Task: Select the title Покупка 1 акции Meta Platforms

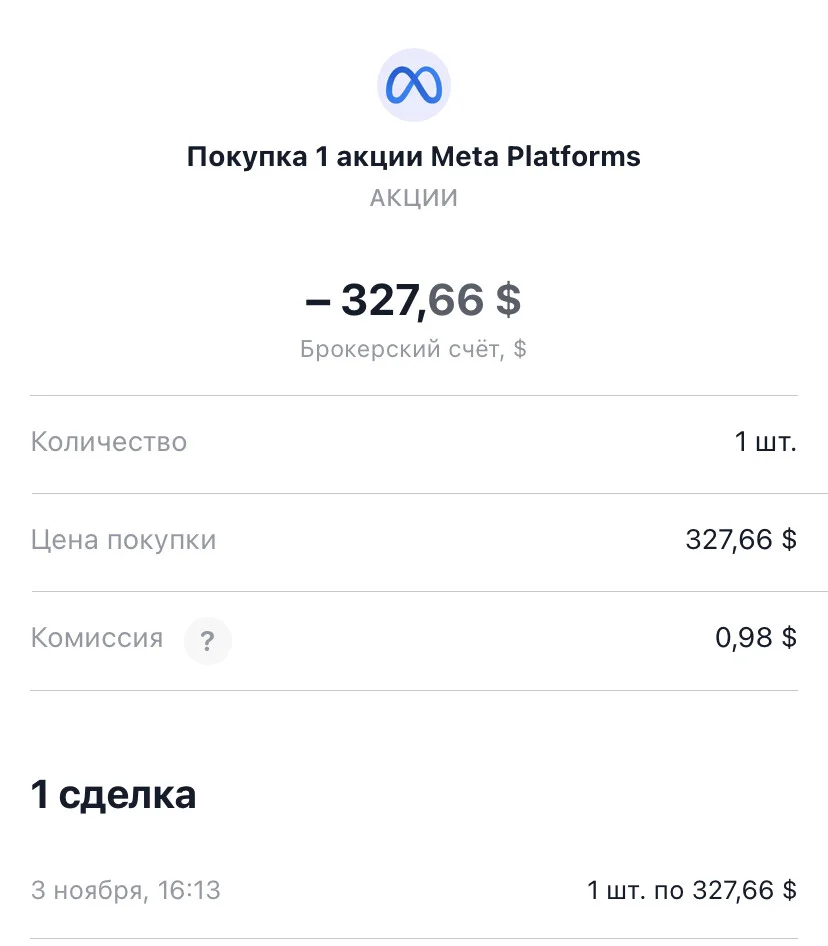Action: coord(413,157)
